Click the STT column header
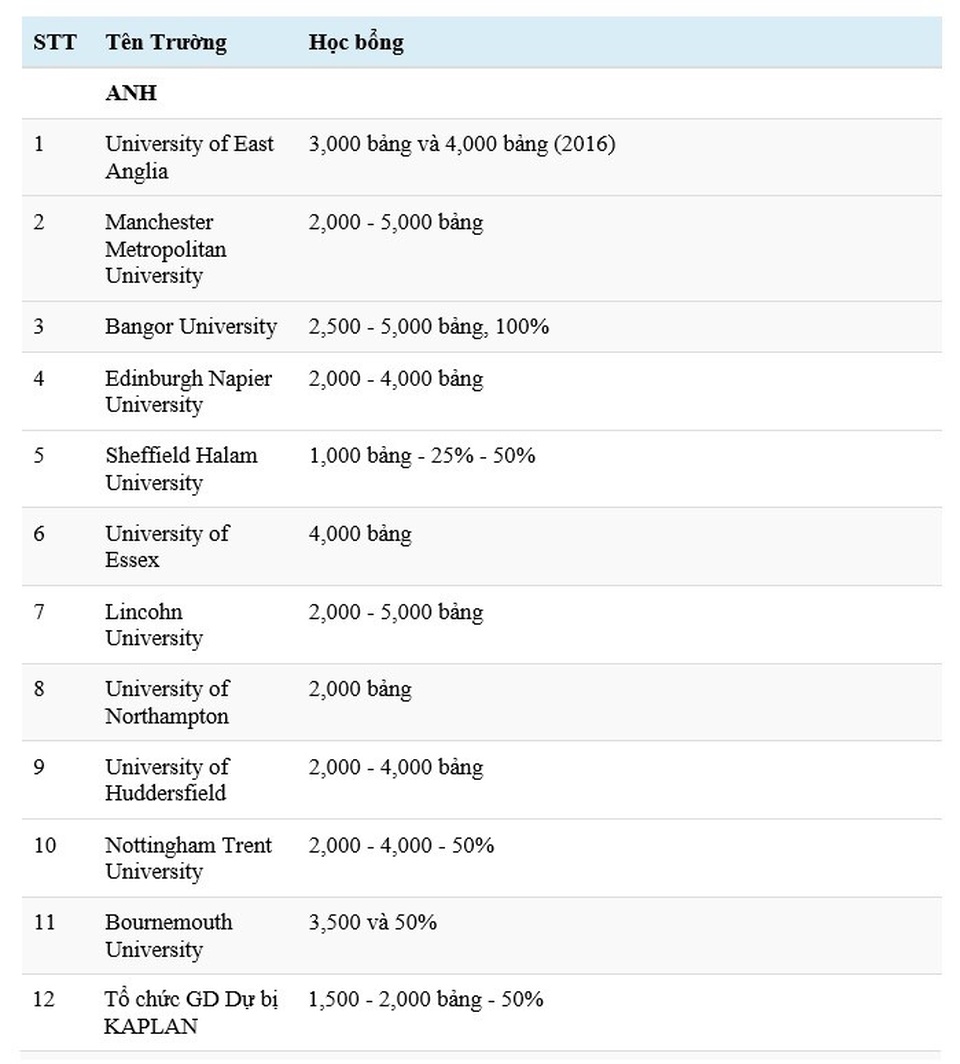Viewport: 960px width, 1064px height. pos(52,43)
